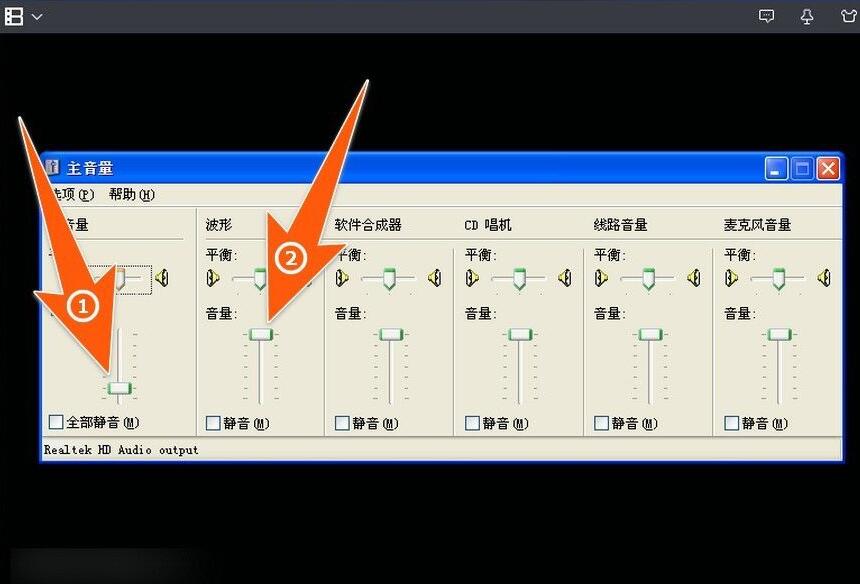Open the film-strip menu icon in viewer bar
The width and height of the screenshot is (860, 584).
[14, 16]
